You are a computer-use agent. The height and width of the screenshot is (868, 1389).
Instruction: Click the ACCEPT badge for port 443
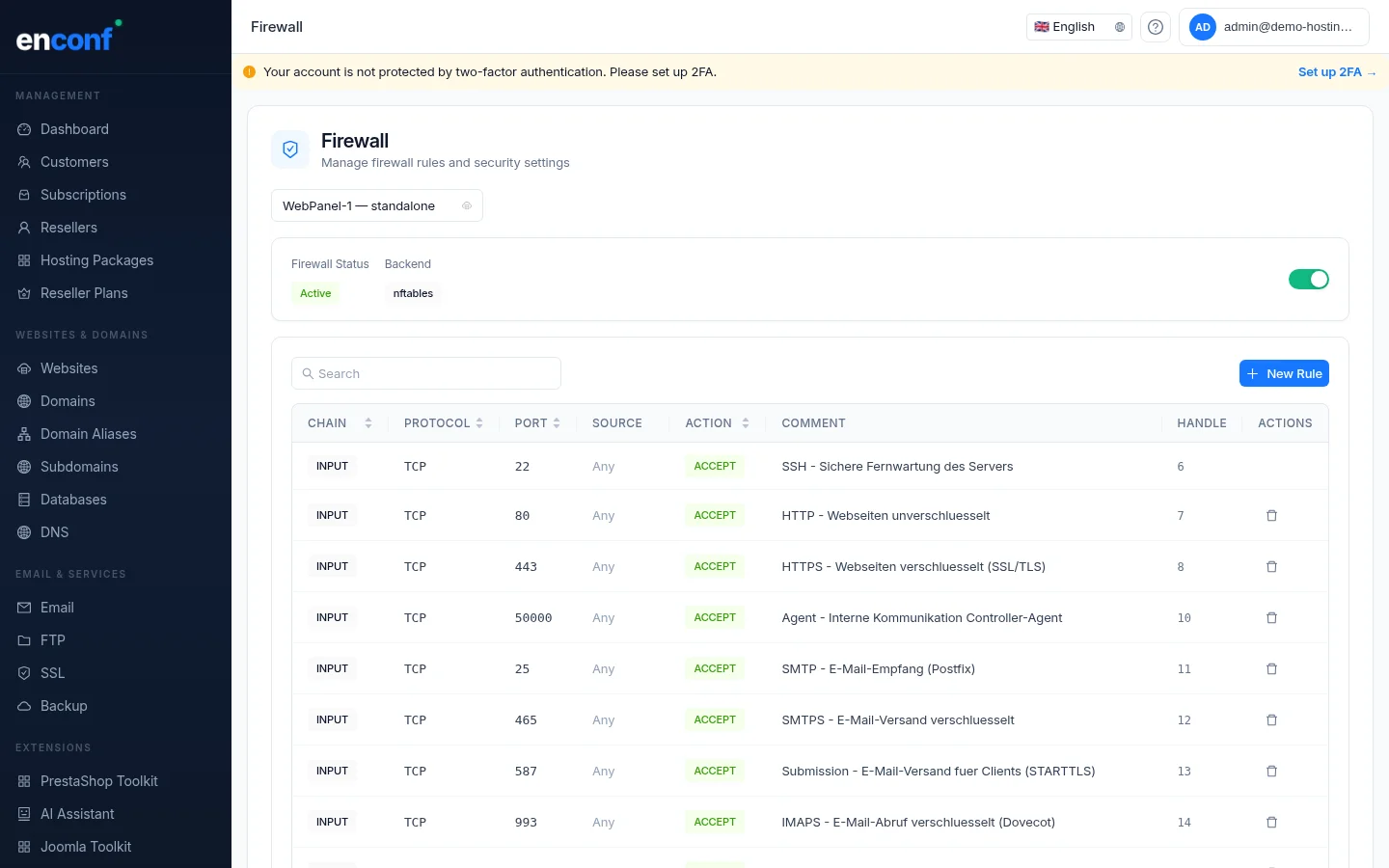pos(715,566)
